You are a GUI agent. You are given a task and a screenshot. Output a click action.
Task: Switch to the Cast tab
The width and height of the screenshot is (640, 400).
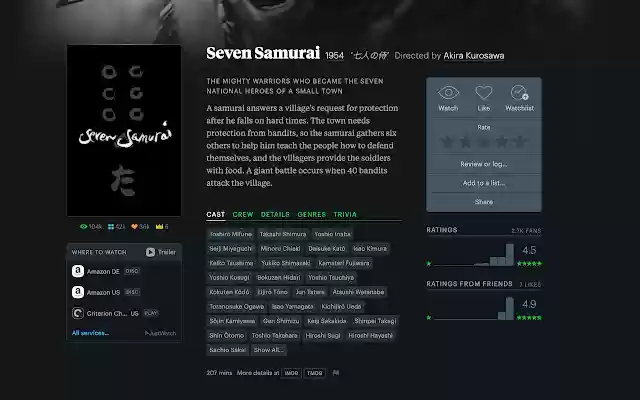click(216, 215)
